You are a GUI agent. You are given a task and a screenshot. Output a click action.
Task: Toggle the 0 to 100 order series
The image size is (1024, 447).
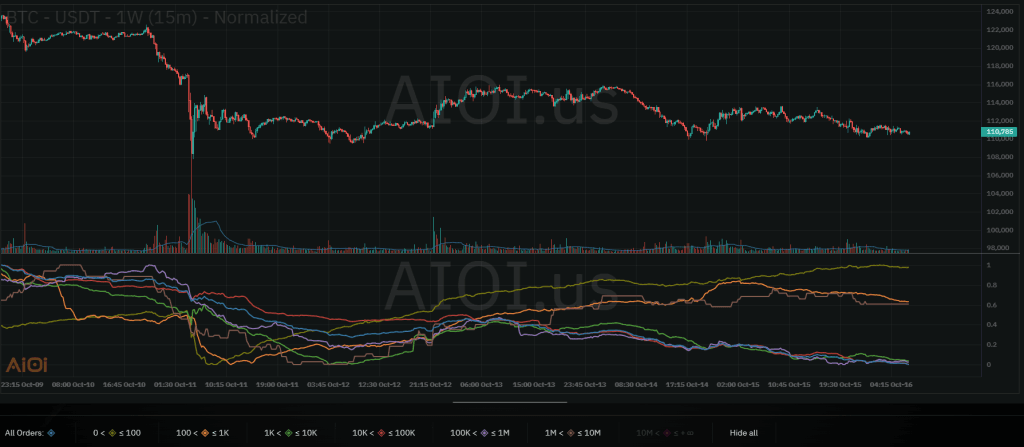[112, 432]
